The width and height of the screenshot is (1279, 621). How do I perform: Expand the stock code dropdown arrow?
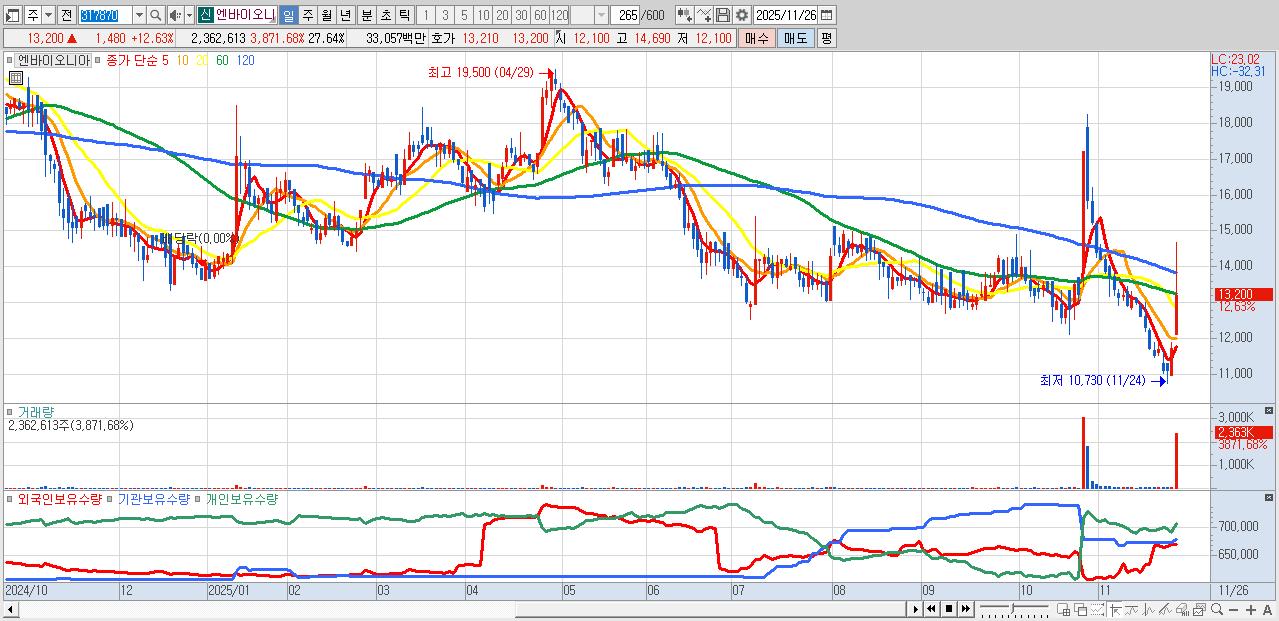(139, 15)
